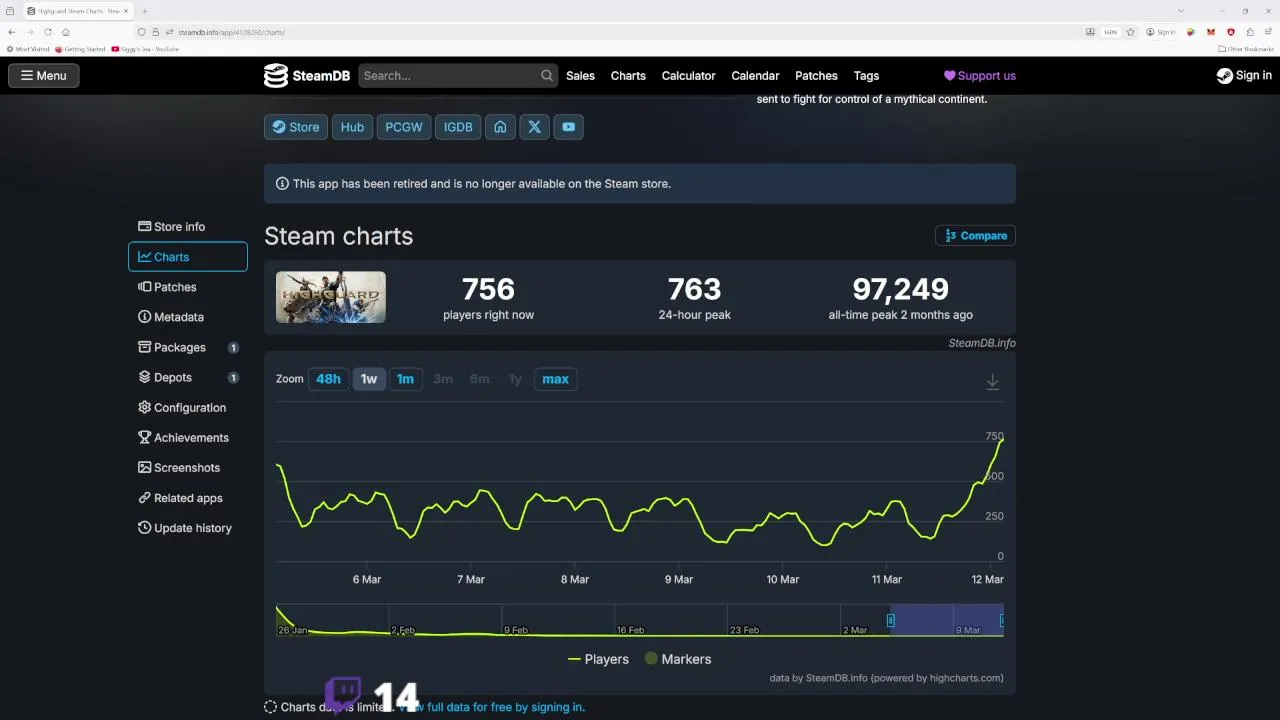Toggle the Markers series legend

pos(678,659)
